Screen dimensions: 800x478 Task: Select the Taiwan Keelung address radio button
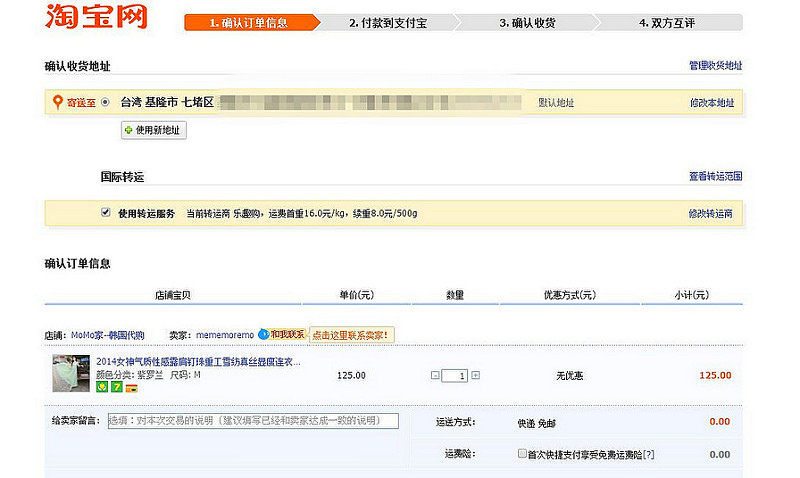105,102
